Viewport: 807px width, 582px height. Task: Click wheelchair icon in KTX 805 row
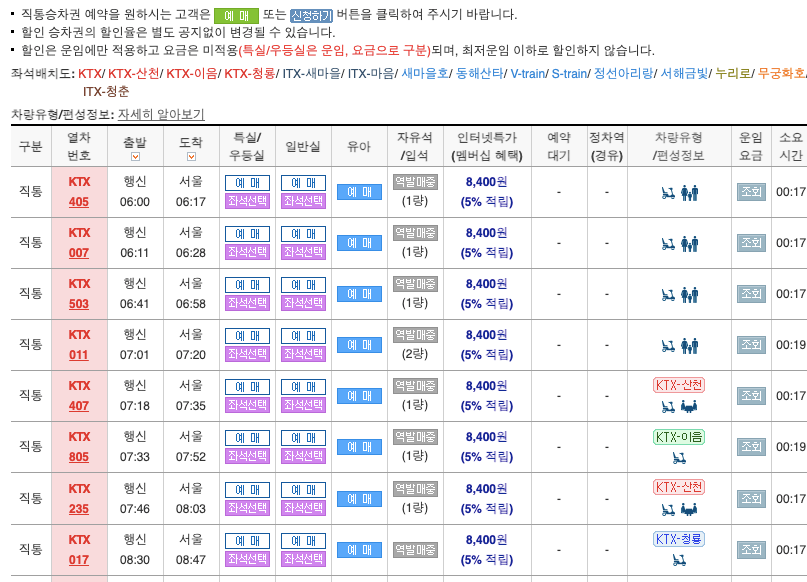point(679,458)
